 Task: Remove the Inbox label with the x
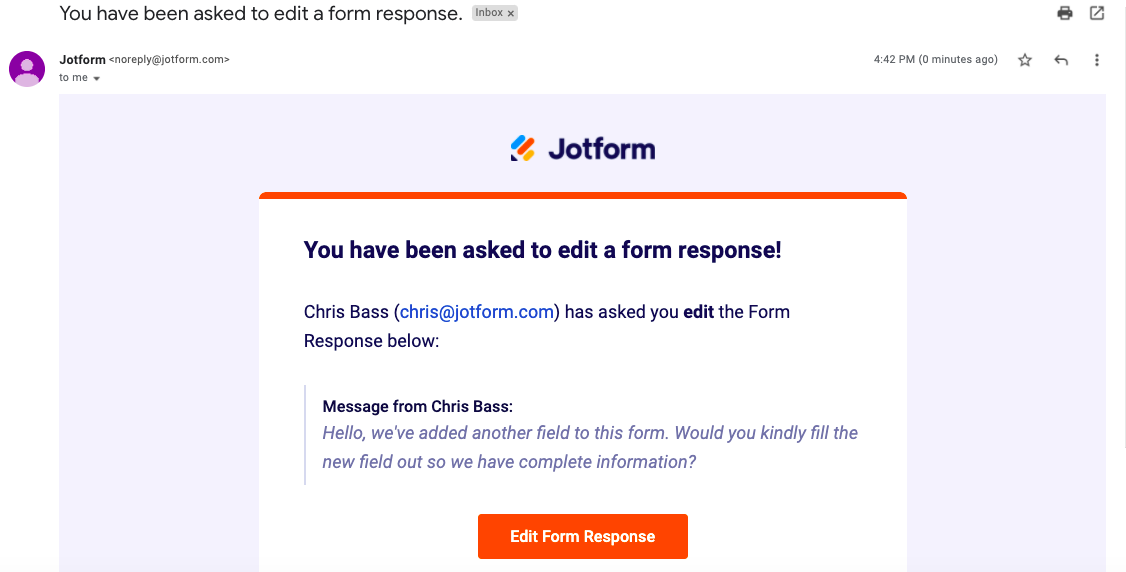(x=511, y=14)
